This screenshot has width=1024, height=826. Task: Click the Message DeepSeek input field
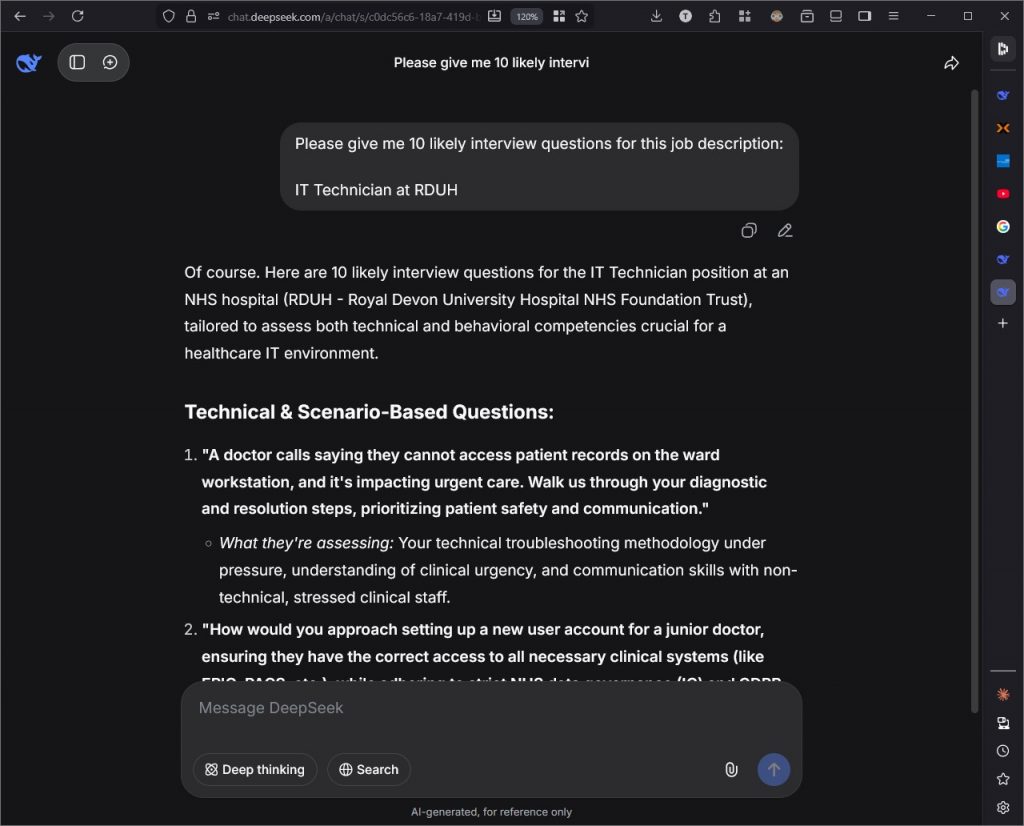click(490, 708)
